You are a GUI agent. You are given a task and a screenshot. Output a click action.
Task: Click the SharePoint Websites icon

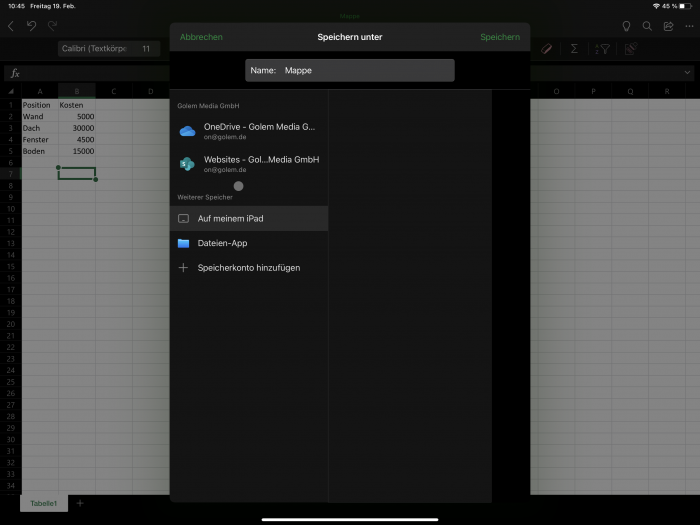click(186, 164)
